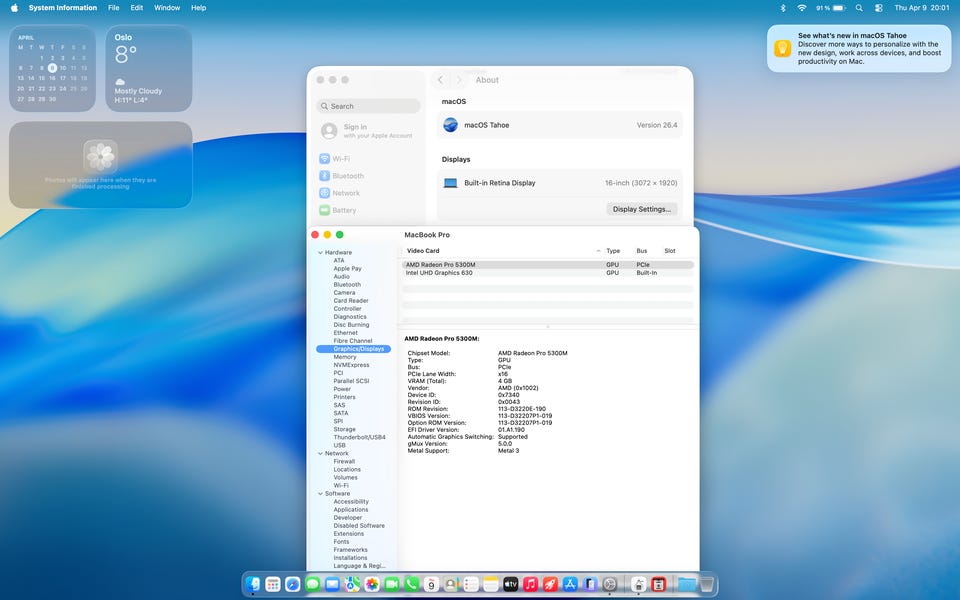The width and height of the screenshot is (960, 600).
Task: Select Wi-Fi in System Settings sidebar
Action: point(334,159)
